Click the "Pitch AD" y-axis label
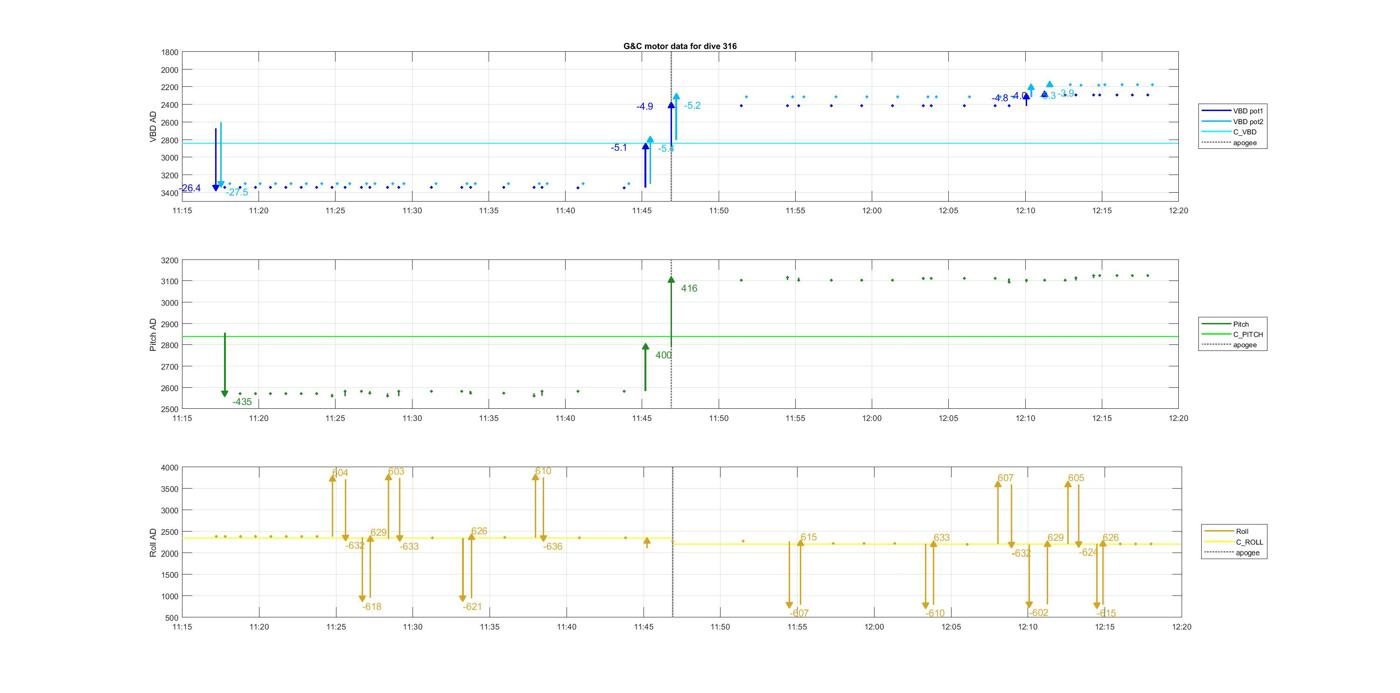The image size is (1400, 693). [153, 335]
